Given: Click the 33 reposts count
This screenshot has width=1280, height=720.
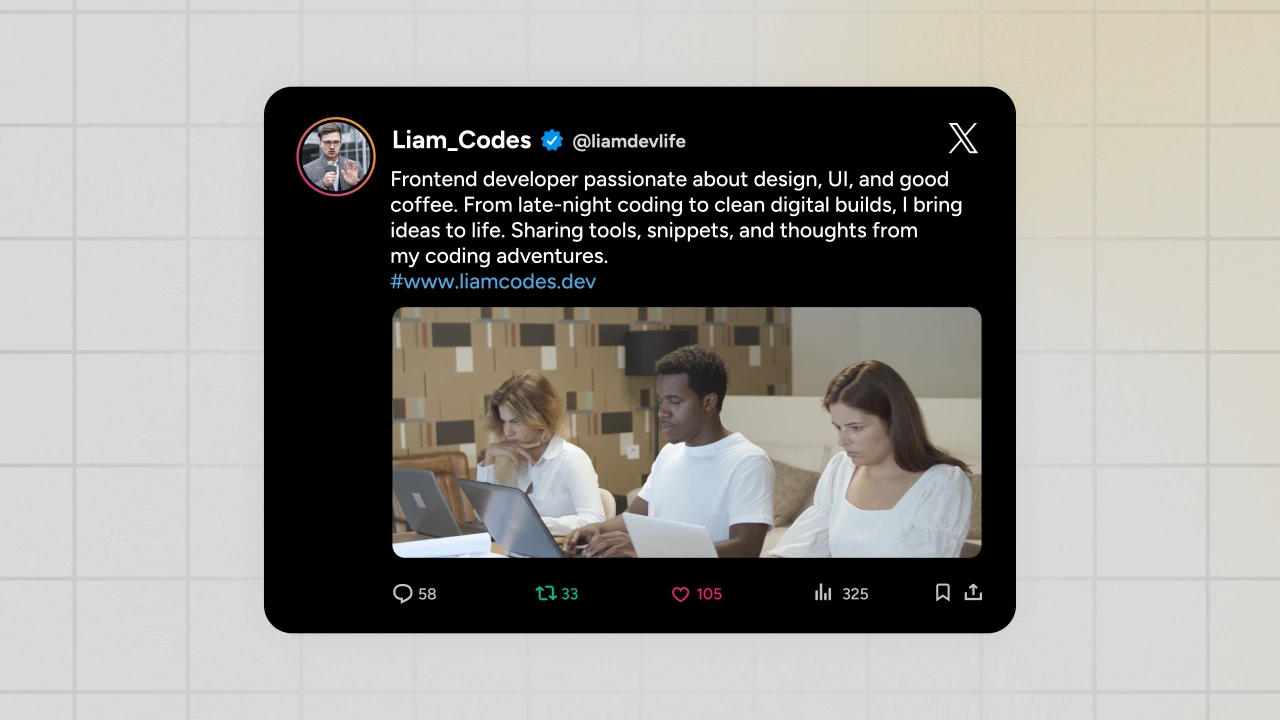Looking at the screenshot, I should coord(569,594).
